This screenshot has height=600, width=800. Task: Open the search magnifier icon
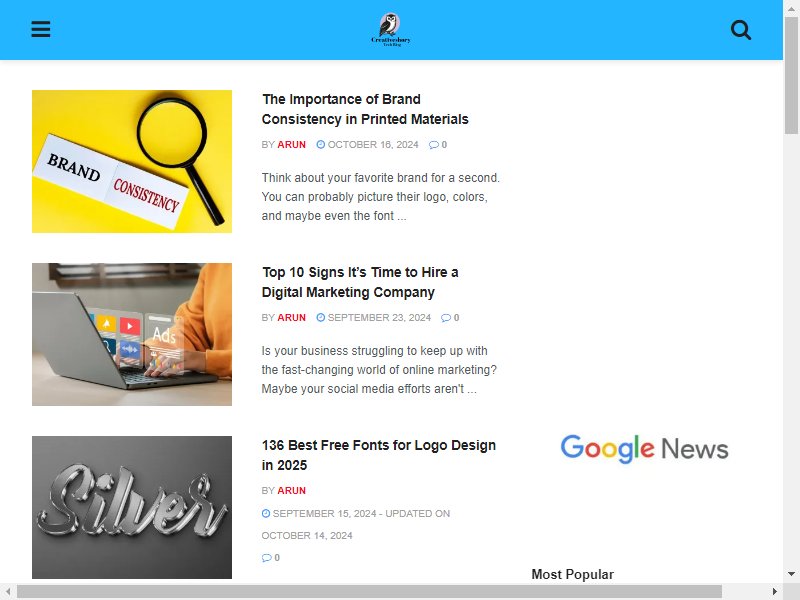tap(740, 30)
